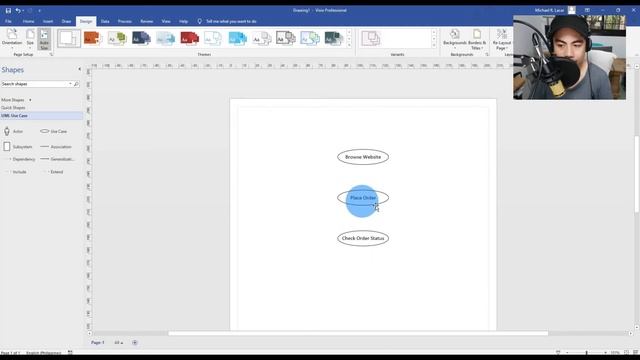
Task: Select the Extend connector shape
Action: 52,172
